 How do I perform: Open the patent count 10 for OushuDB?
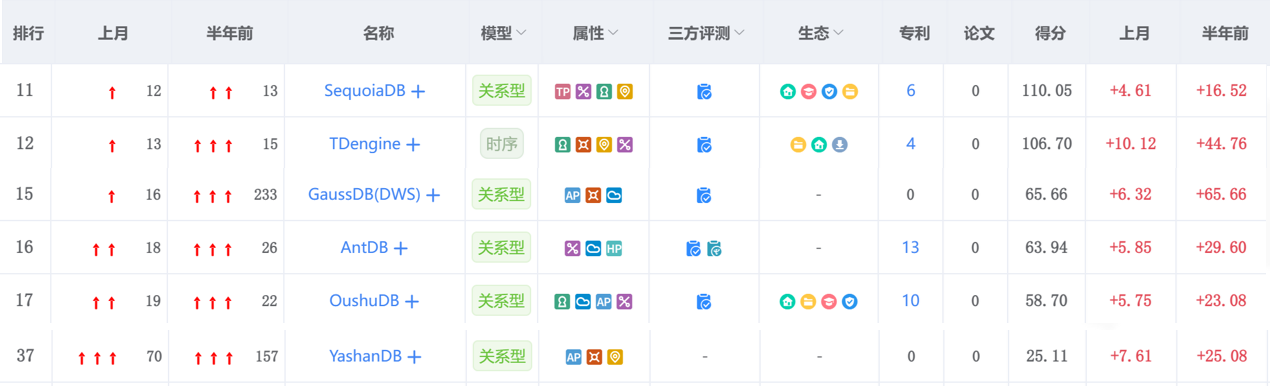pyautogui.click(x=910, y=300)
